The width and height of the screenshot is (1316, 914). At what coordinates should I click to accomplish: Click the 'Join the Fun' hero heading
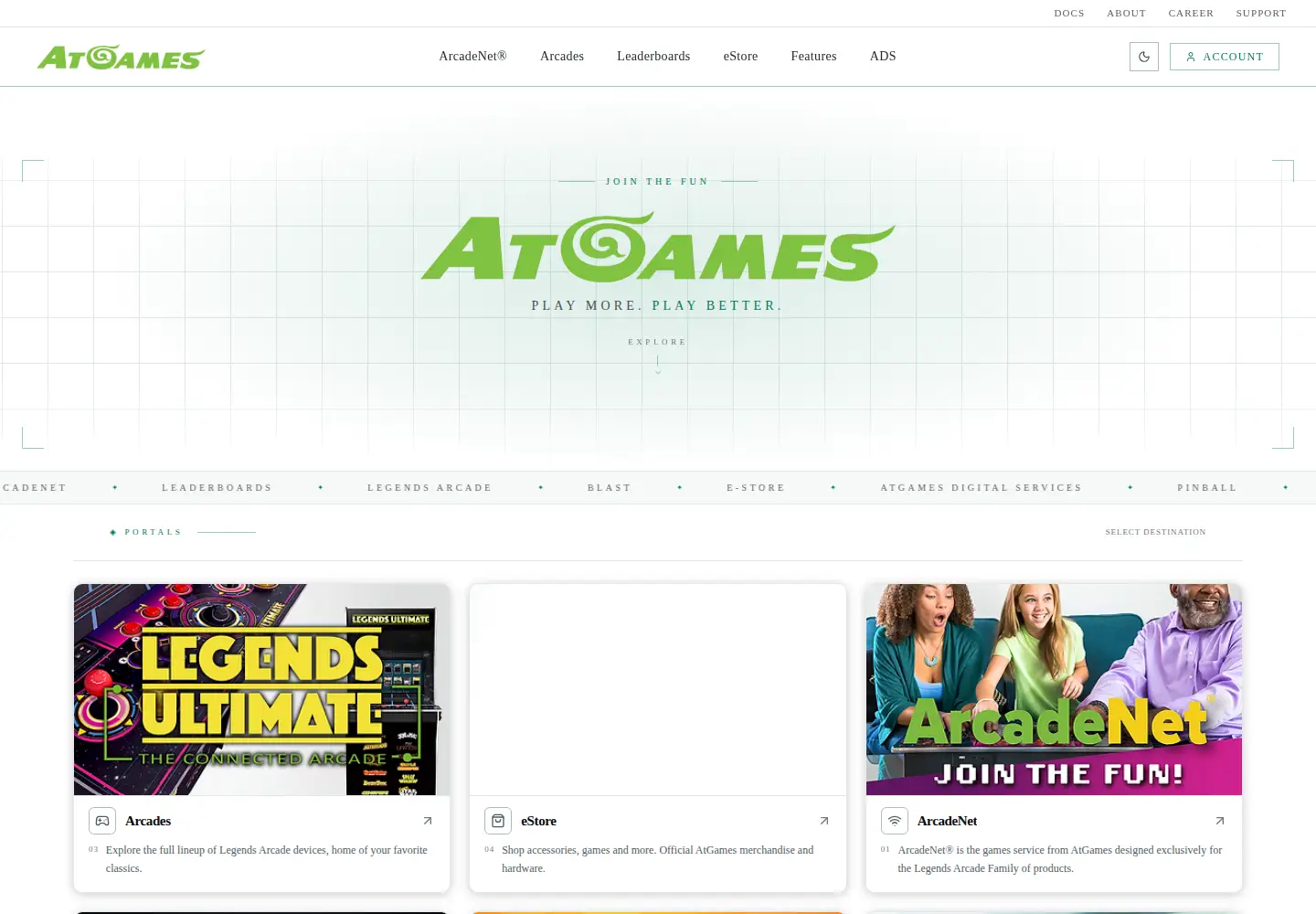(x=657, y=182)
